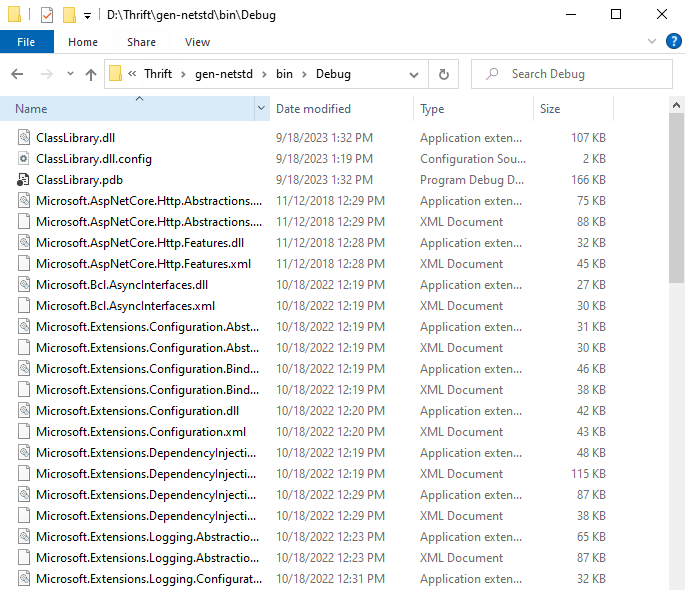
Task: Click the 166 KB size cell
Action: (x=588, y=180)
